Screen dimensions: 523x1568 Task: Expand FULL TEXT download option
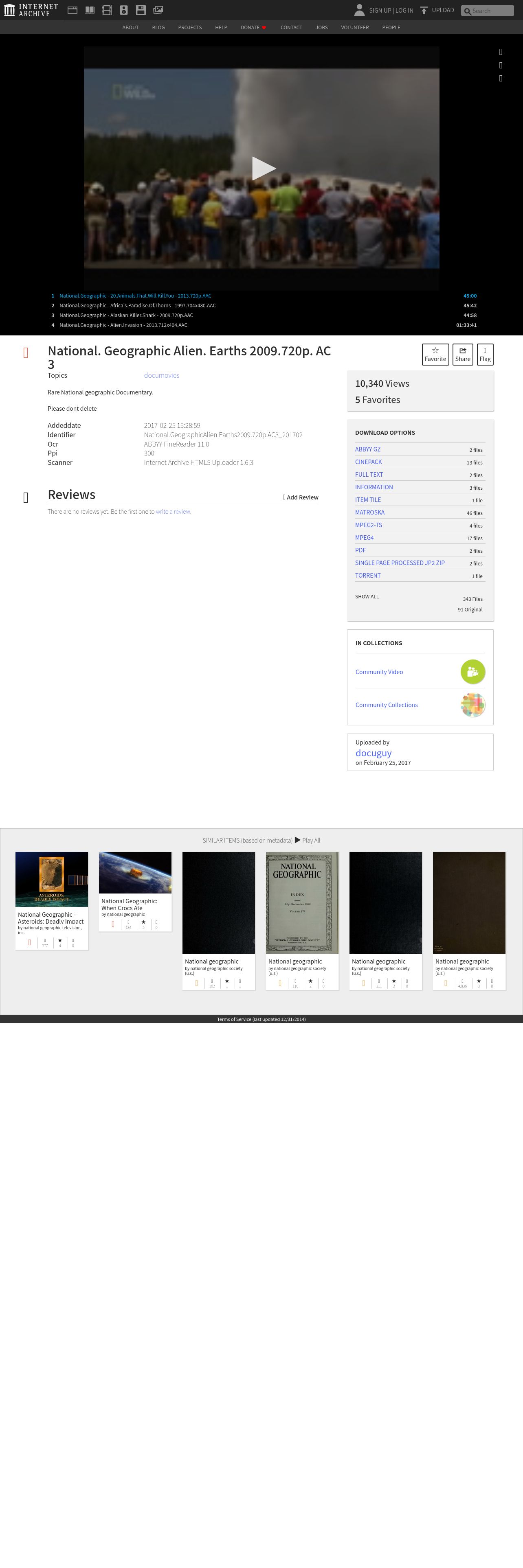click(x=369, y=475)
